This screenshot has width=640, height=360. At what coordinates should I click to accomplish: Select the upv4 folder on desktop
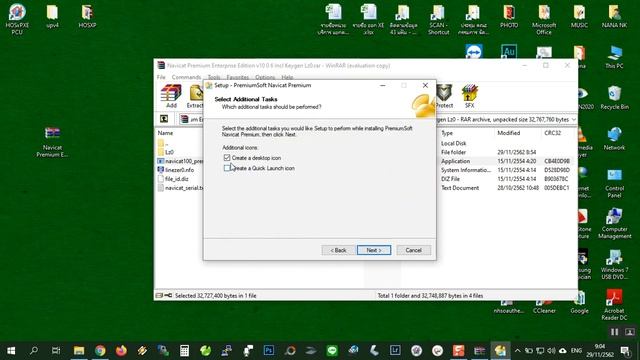point(52,16)
